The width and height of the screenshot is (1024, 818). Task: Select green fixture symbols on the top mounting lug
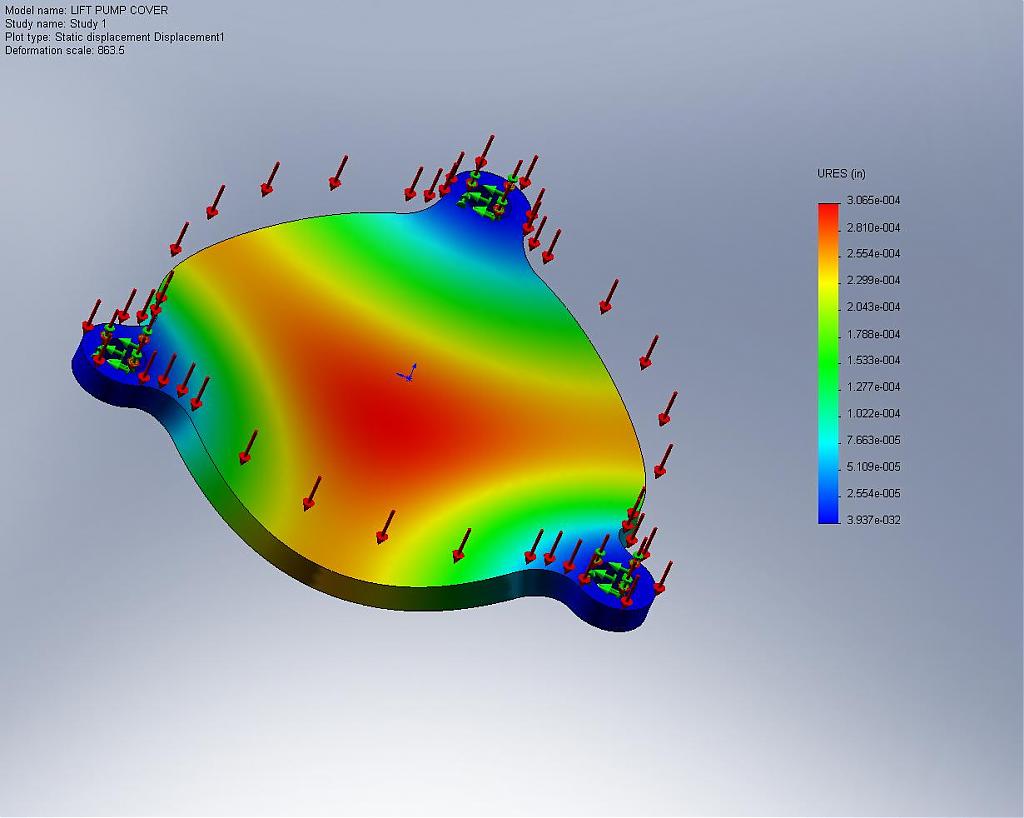pos(483,197)
